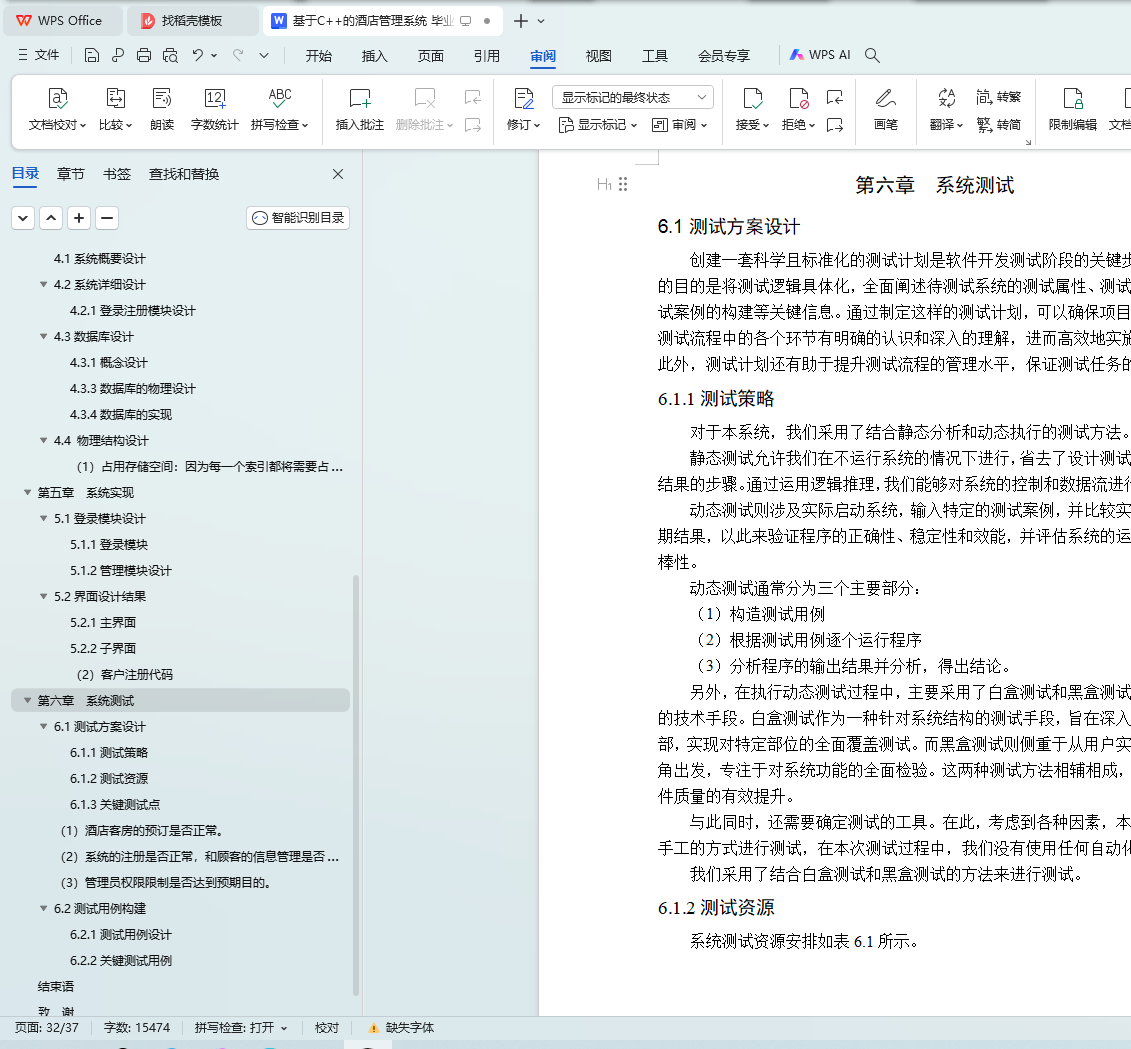
Task: Select 结束语 in the outline
Action: point(56,986)
